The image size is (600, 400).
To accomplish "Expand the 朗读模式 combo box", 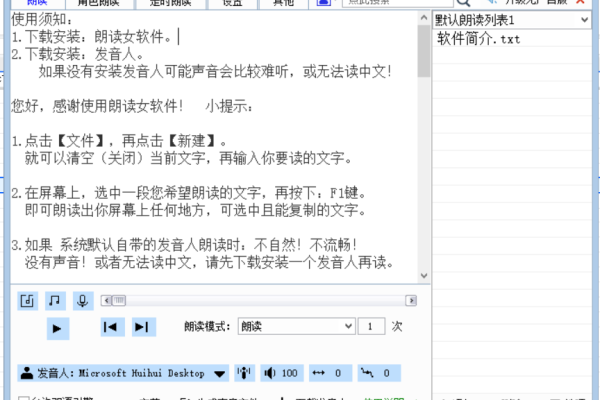I will (x=296, y=327).
